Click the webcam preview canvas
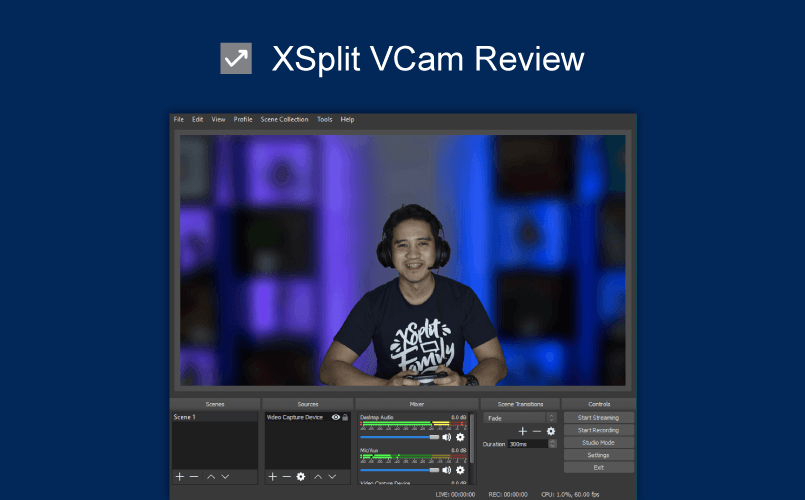The width and height of the screenshot is (805, 500). pos(402,260)
